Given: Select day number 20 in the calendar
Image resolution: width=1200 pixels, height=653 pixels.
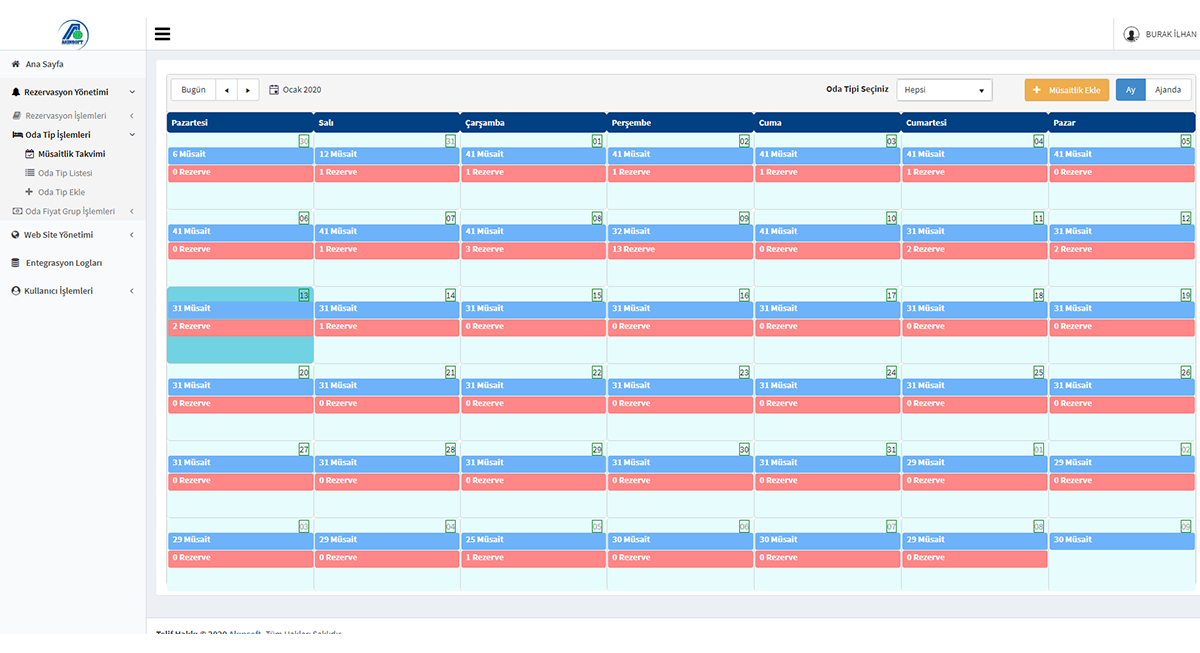Looking at the screenshot, I should pyautogui.click(x=304, y=372).
